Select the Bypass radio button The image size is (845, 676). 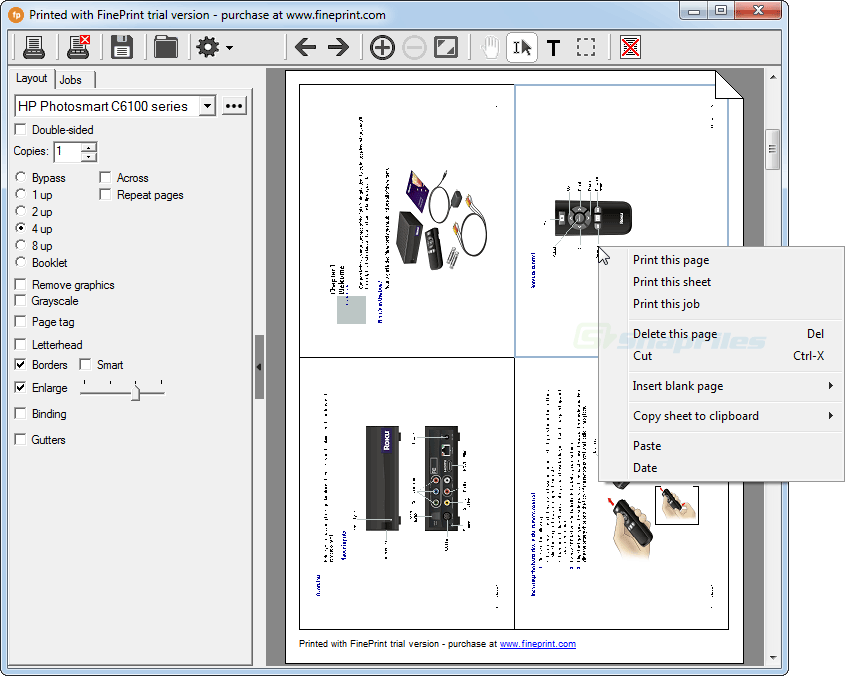(20, 177)
